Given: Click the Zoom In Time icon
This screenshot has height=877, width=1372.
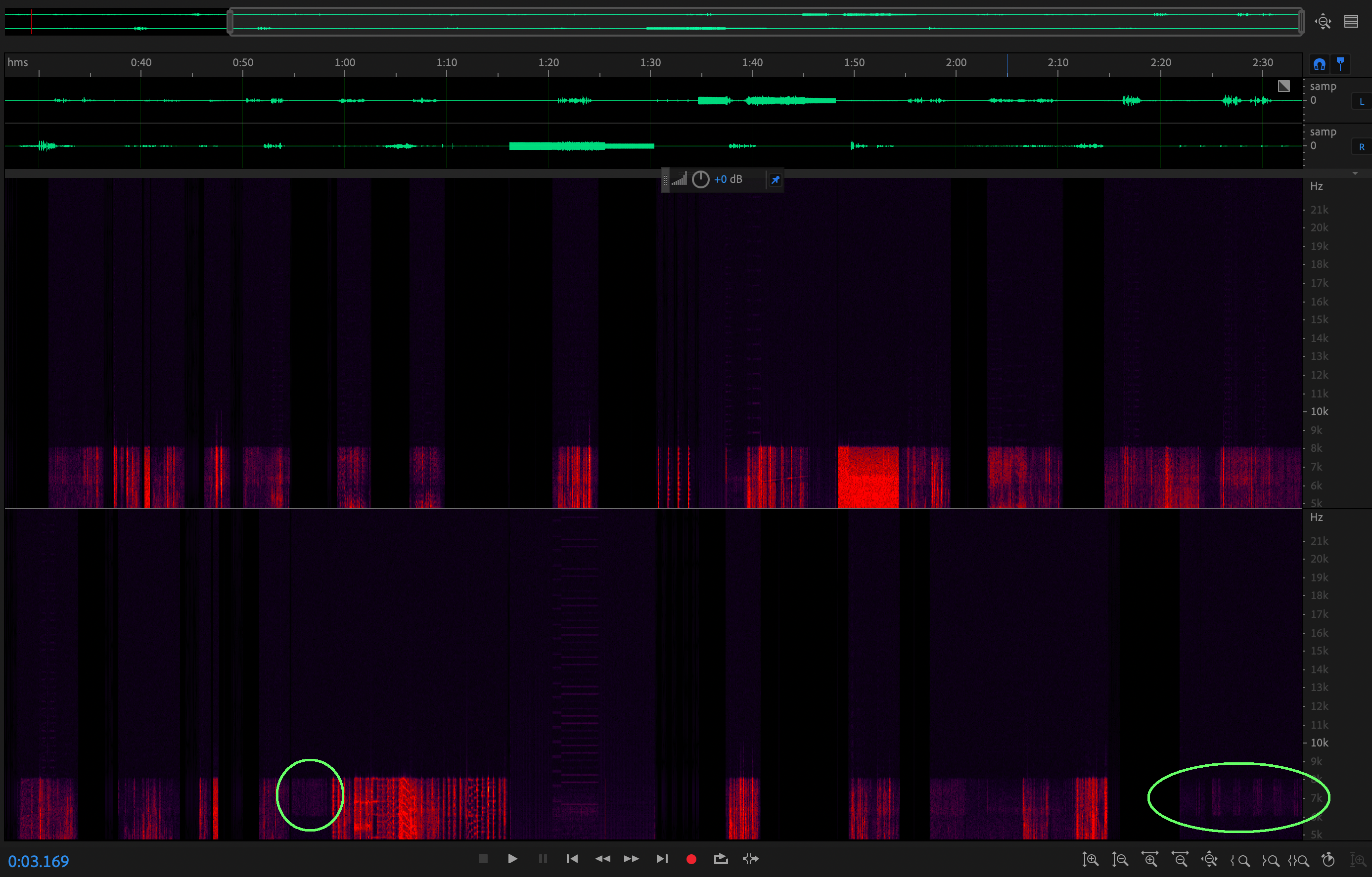Looking at the screenshot, I should click(x=1150, y=859).
